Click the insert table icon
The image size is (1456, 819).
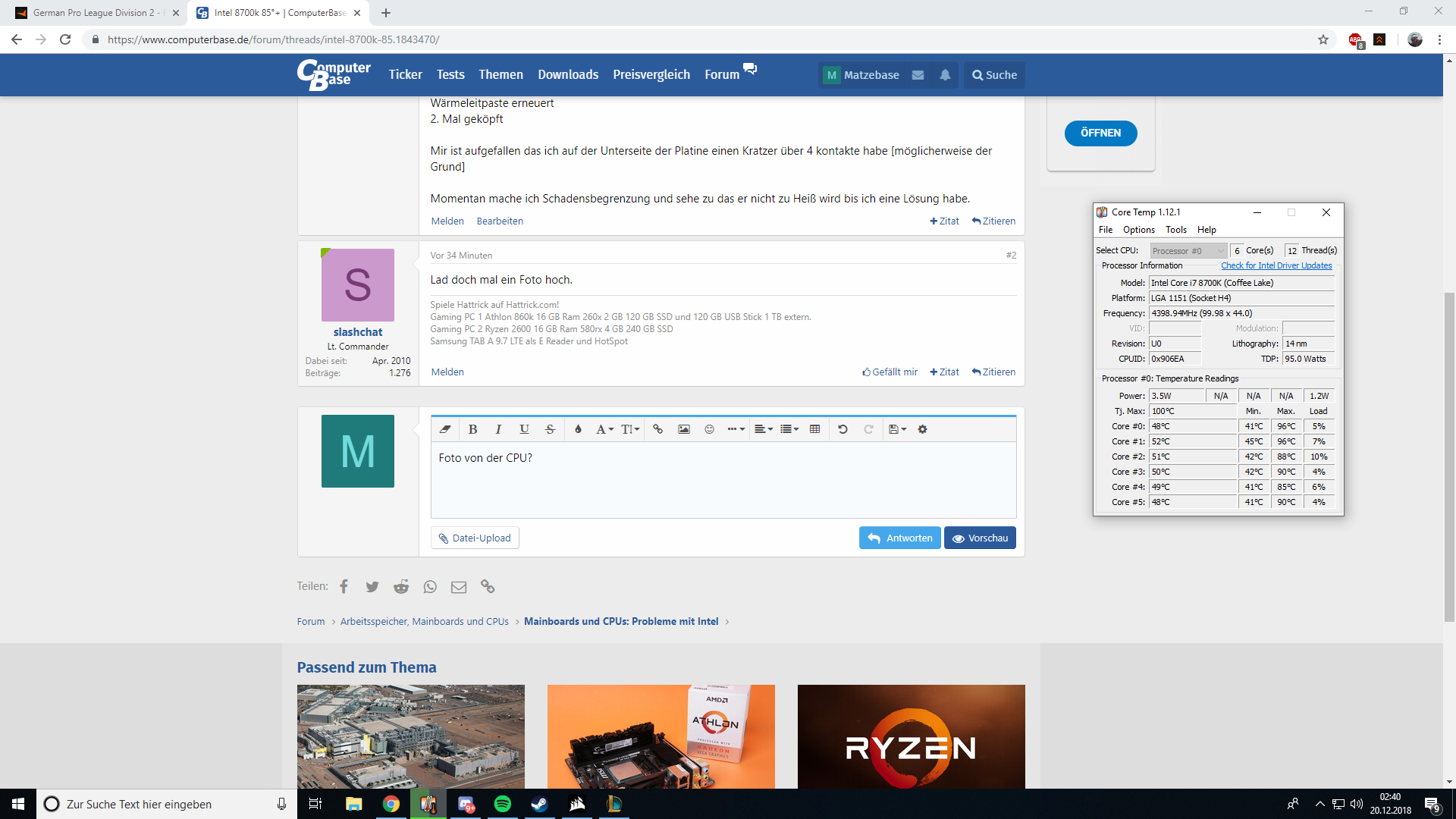(x=814, y=429)
